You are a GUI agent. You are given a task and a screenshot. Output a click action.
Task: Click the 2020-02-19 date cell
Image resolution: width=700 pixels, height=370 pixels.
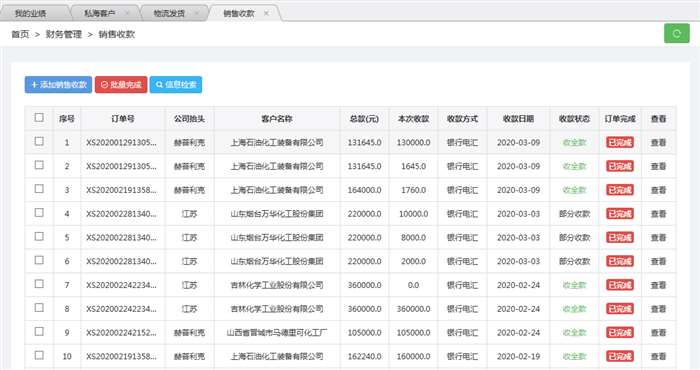(x=518, y=357)
